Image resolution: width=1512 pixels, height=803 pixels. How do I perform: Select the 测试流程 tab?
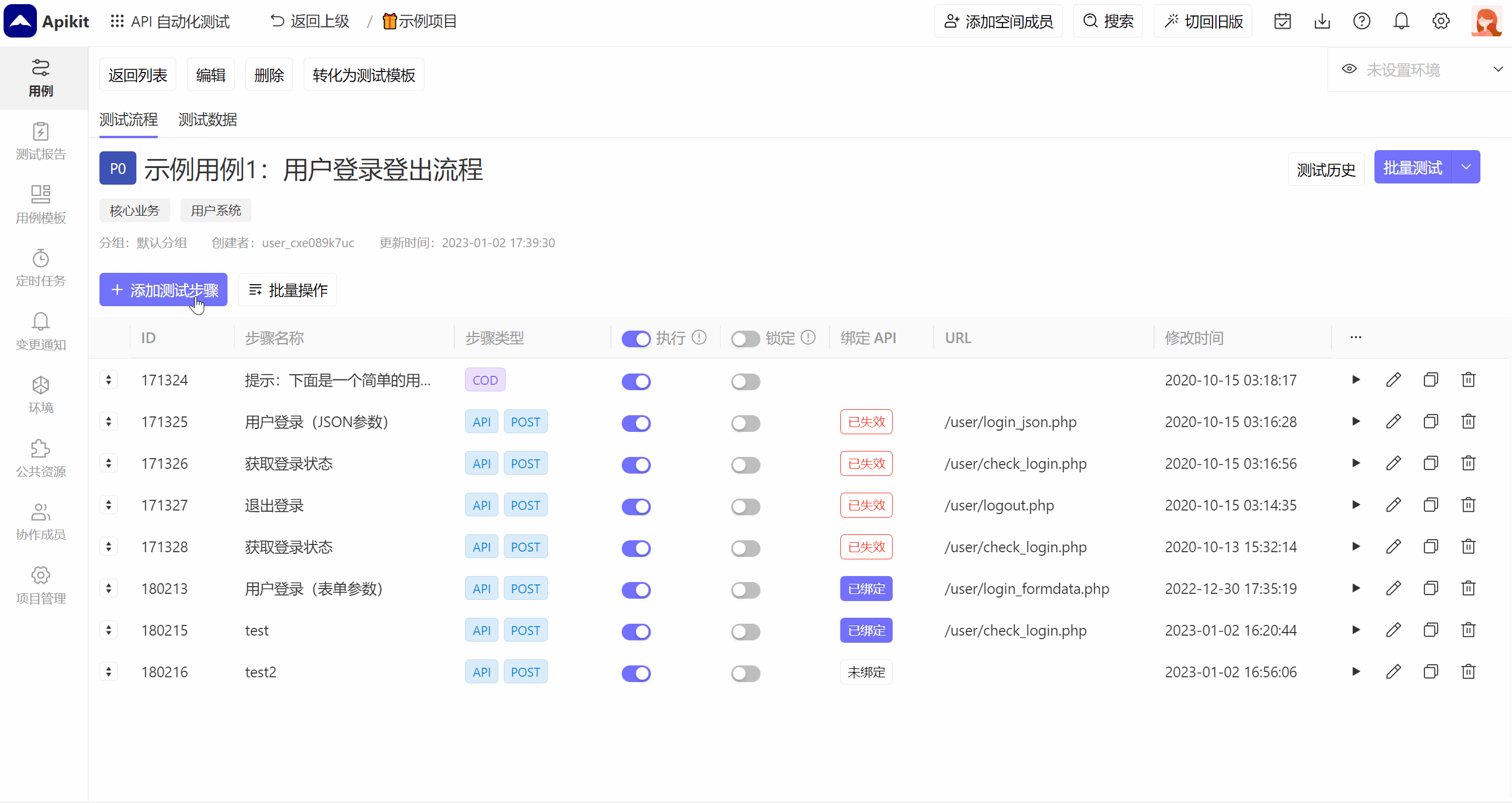pyautogui.click(x=129, y=120)
